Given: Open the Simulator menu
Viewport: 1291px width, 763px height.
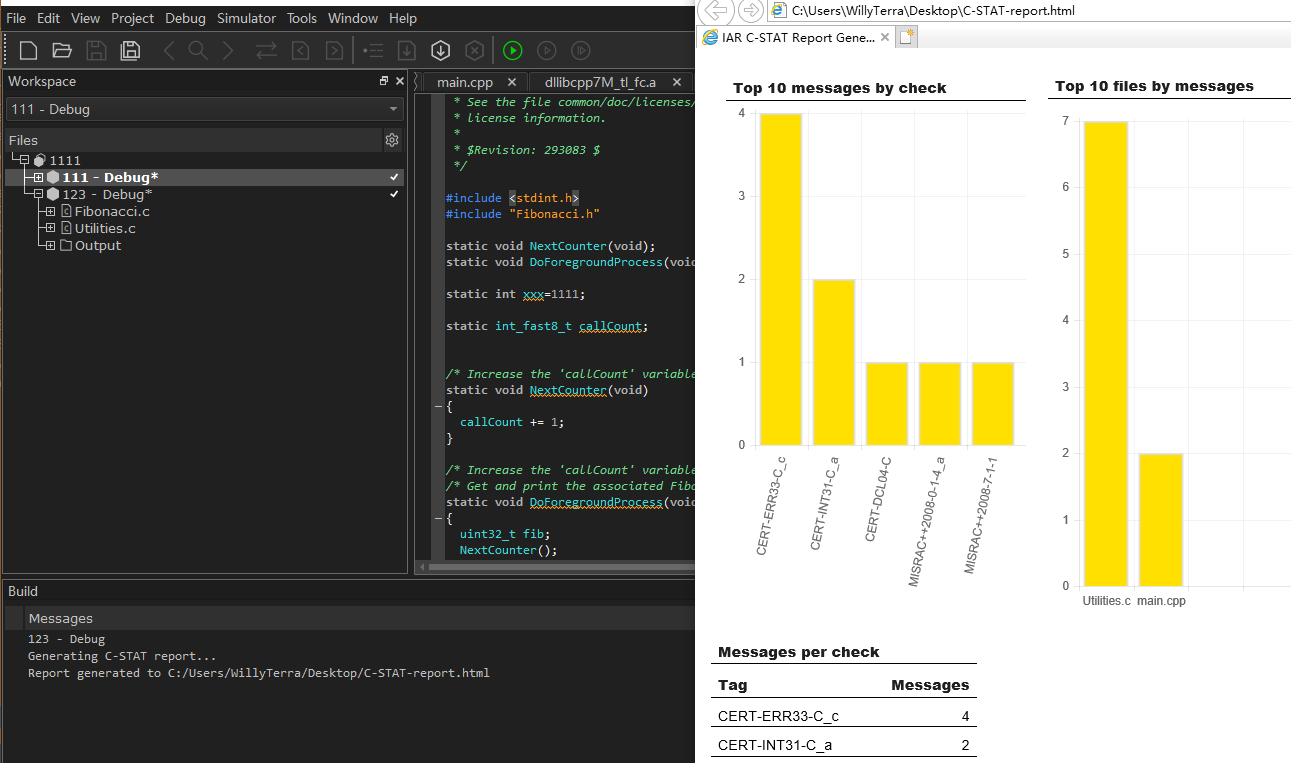Looking at the screenshot, I should (246, 18).
